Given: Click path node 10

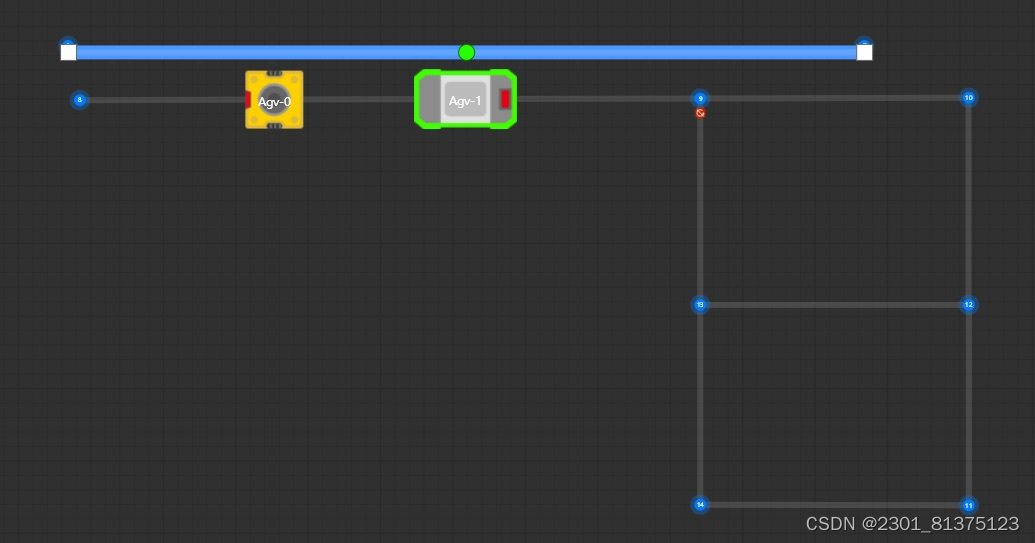Looking at the screenshot, I should click(x=968, y=98).
